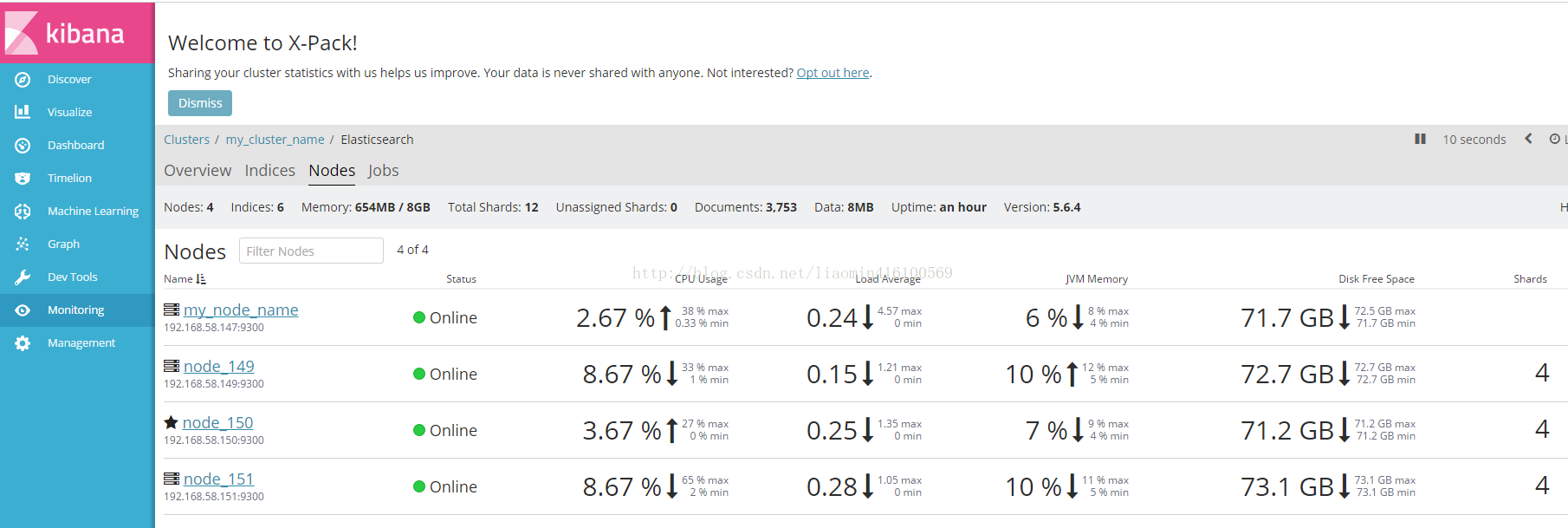
Task: Select the Nodes tab
Action: 332,171
